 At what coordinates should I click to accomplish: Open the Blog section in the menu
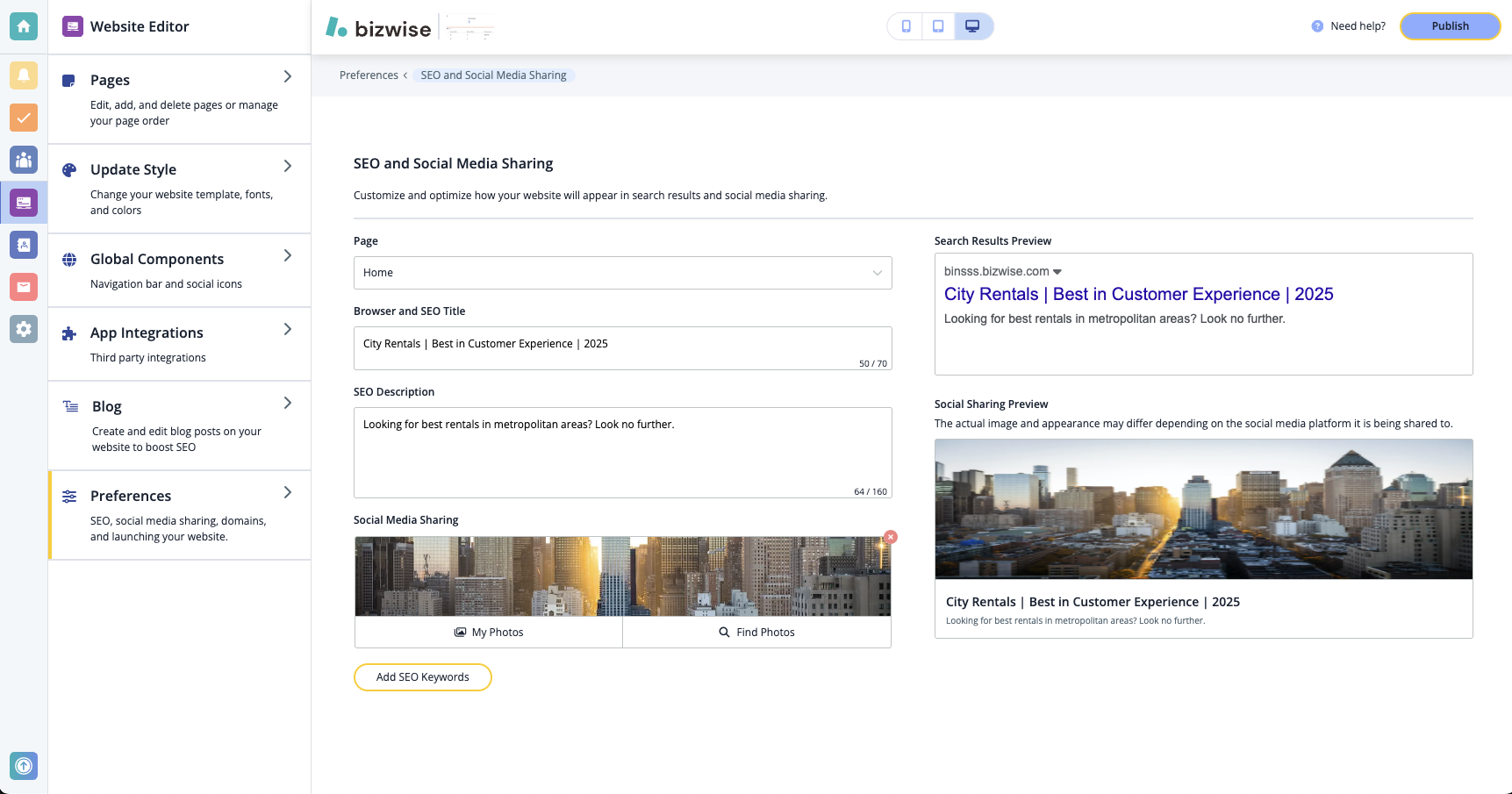pos(106,406)
